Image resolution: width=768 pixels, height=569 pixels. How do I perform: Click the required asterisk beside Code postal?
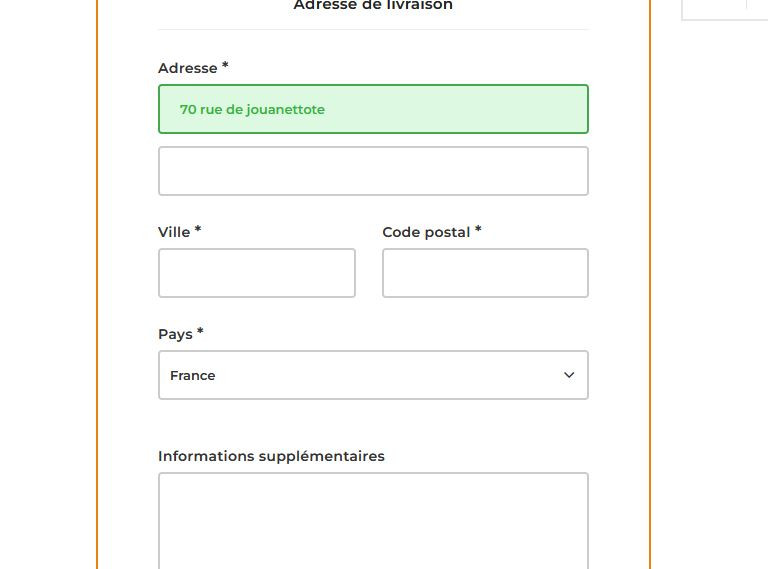tap(478, 230)
